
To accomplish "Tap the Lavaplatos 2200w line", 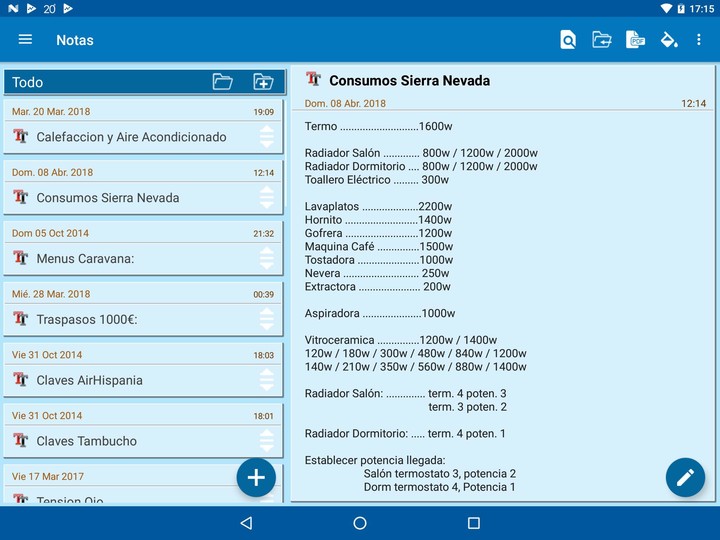I will coord(378,206).
